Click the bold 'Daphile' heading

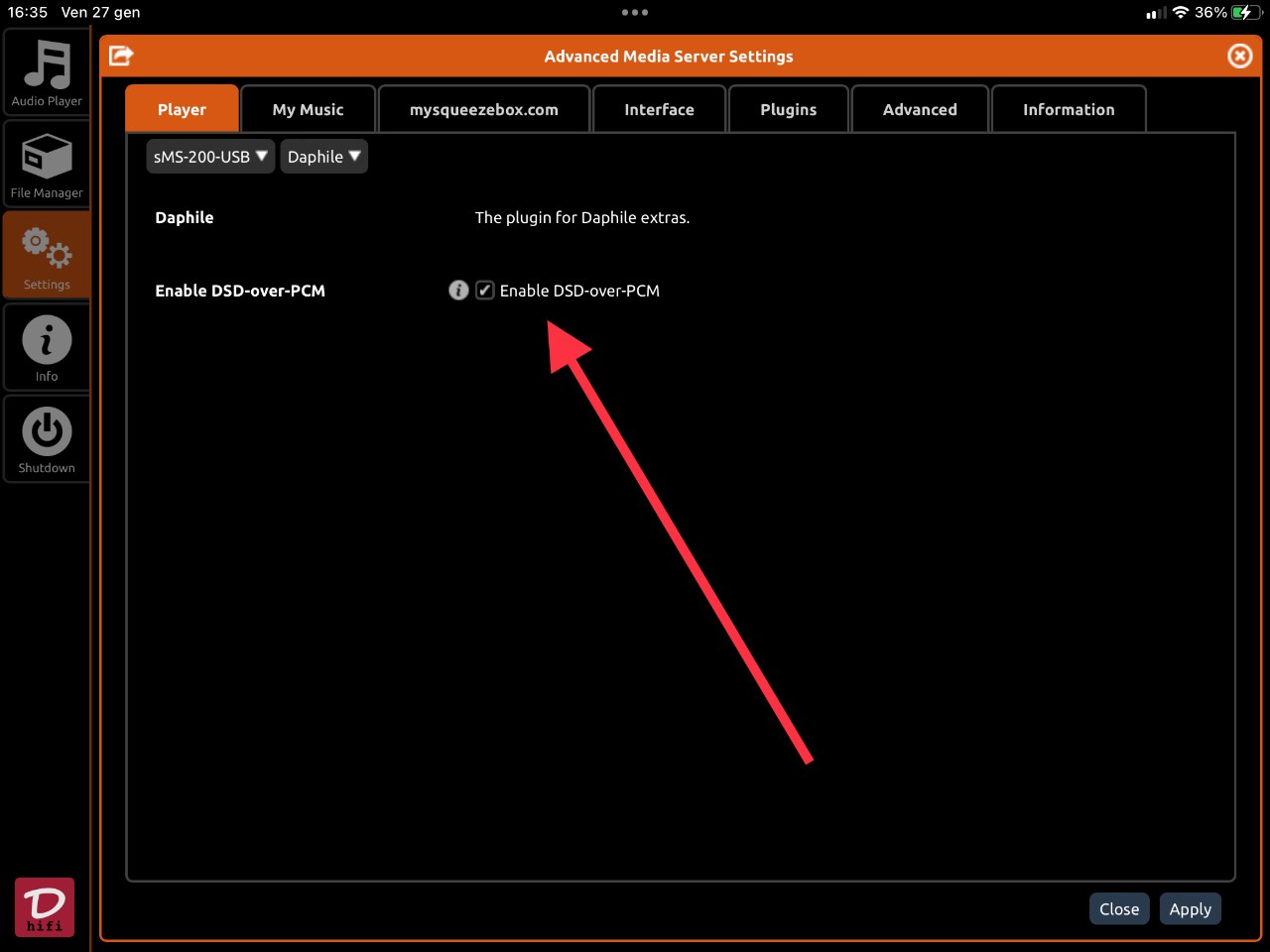185,217
